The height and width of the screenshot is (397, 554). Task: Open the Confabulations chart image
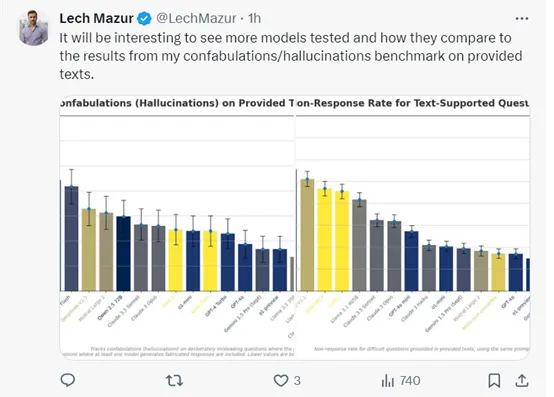coord(177,227)
